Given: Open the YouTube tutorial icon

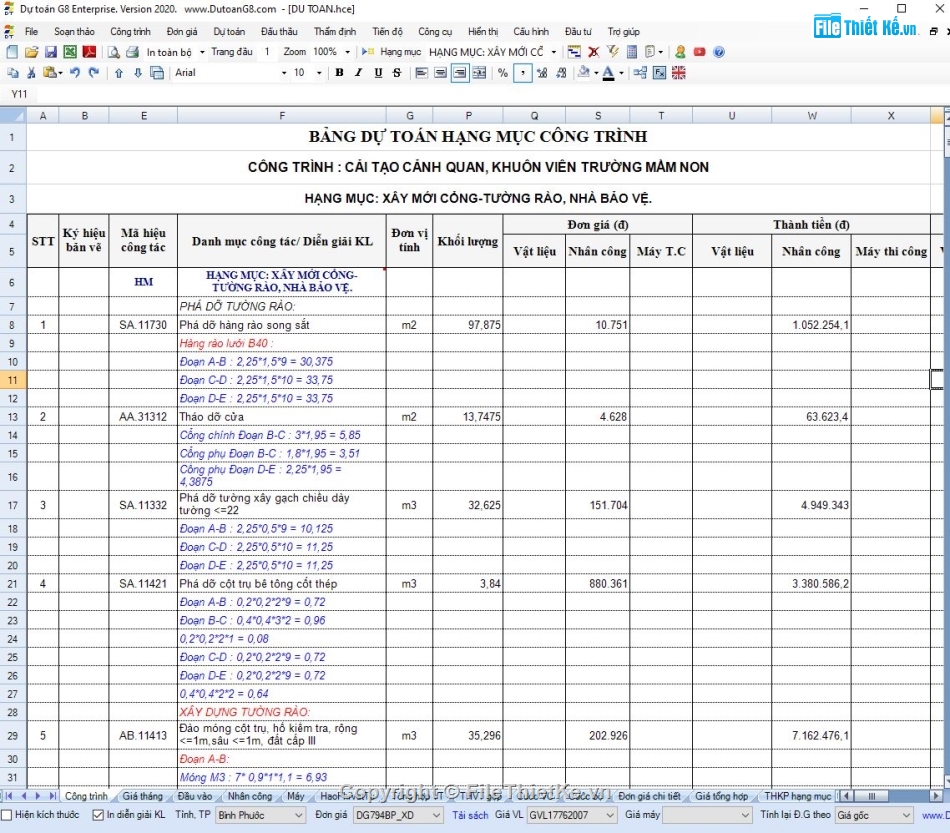Looking at the screenshot, I should [700, 52].
